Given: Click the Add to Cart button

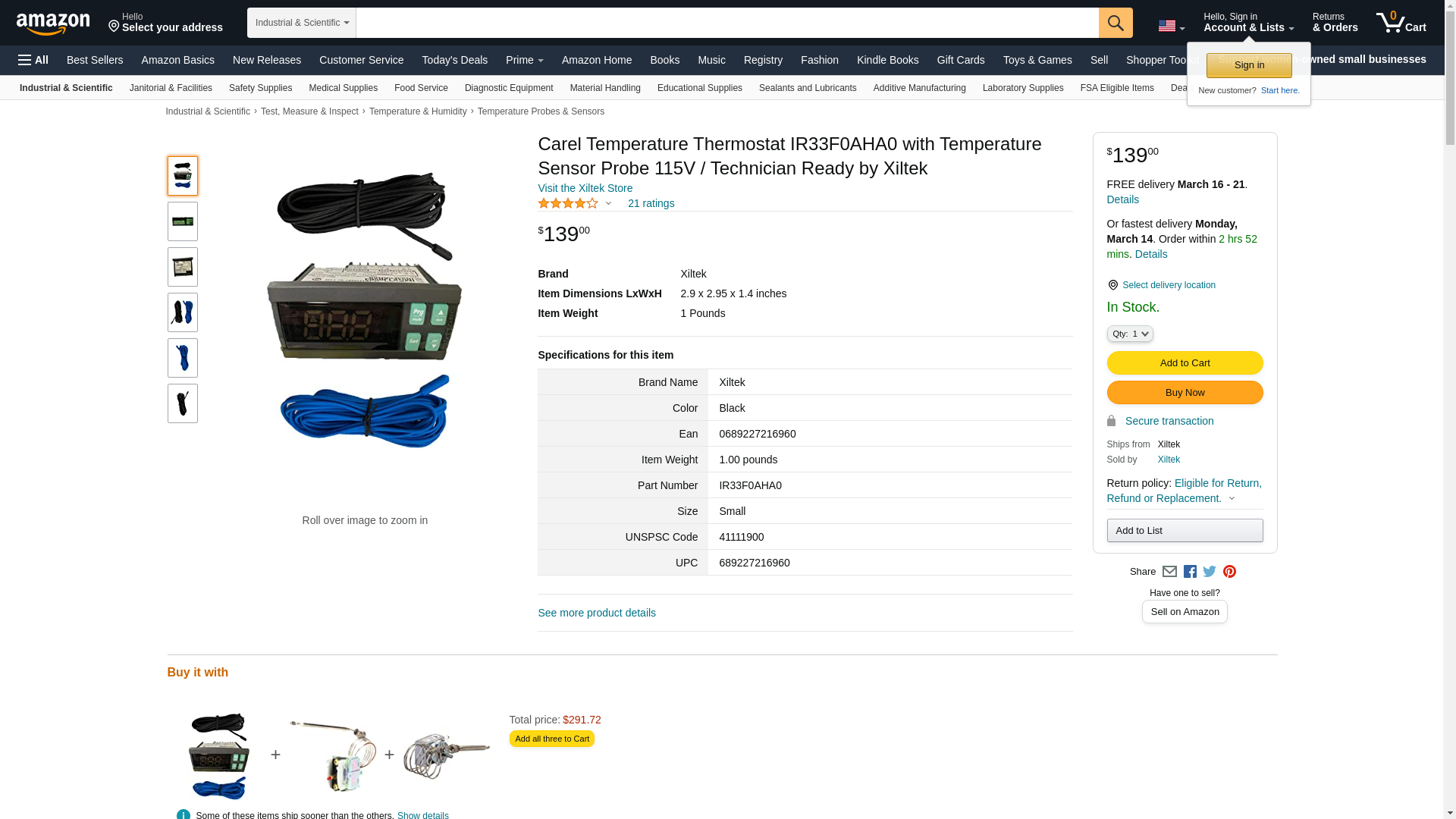Looking at the screenshot, I should (x=1185, y=363).
